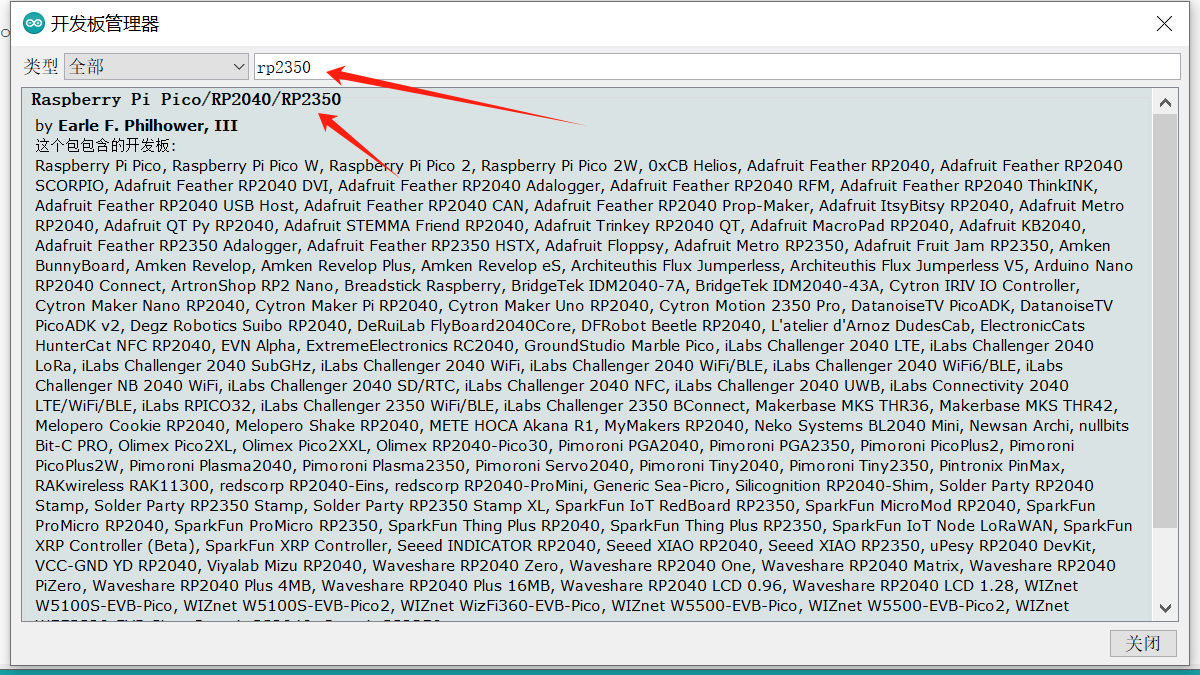This screenshot has width=1200, height=675.
Task: Click 'Makerbase MKS THR36' text
Action: click(x=842, y=406)
